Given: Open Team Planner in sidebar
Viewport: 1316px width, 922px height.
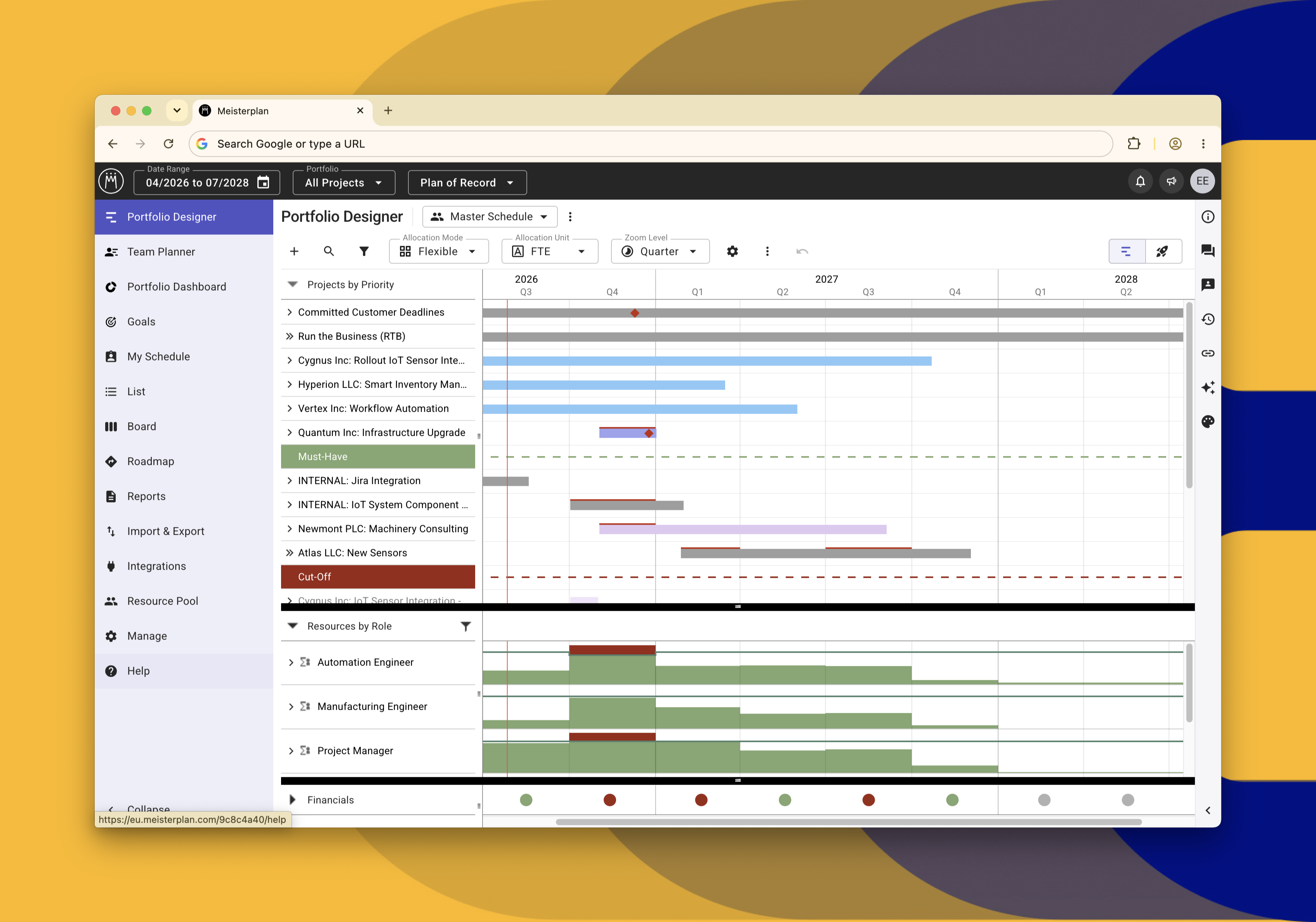Looking at the screenshot, I should pyautogui.click(x=183, y=251).
